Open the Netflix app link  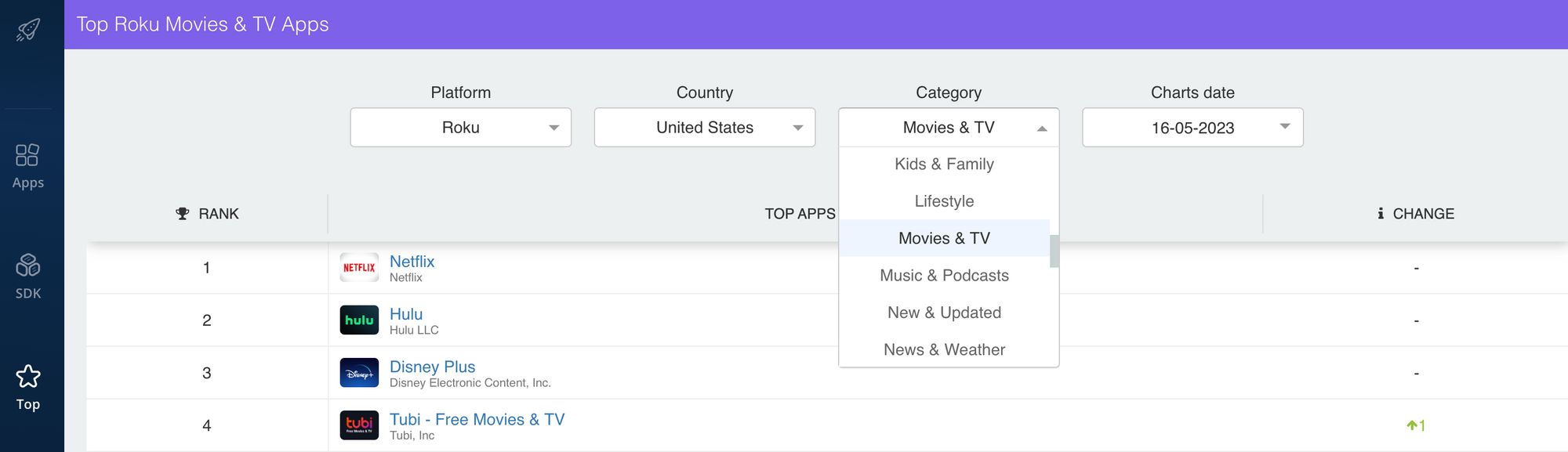coord(412,262)
